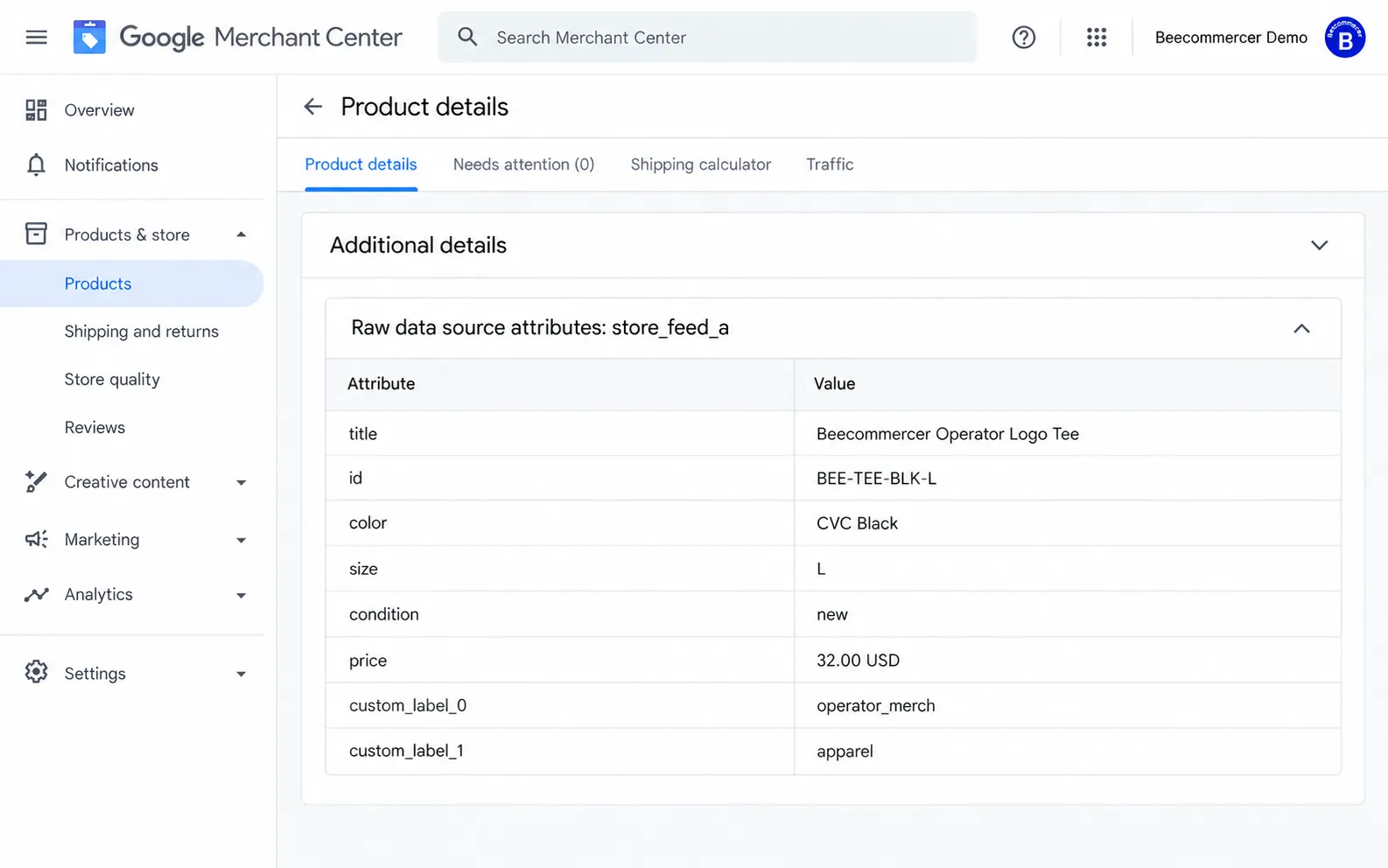The image size is (1388, 868).
Task: Click the Marketing megaphone icon
Action: coord(36,539)
